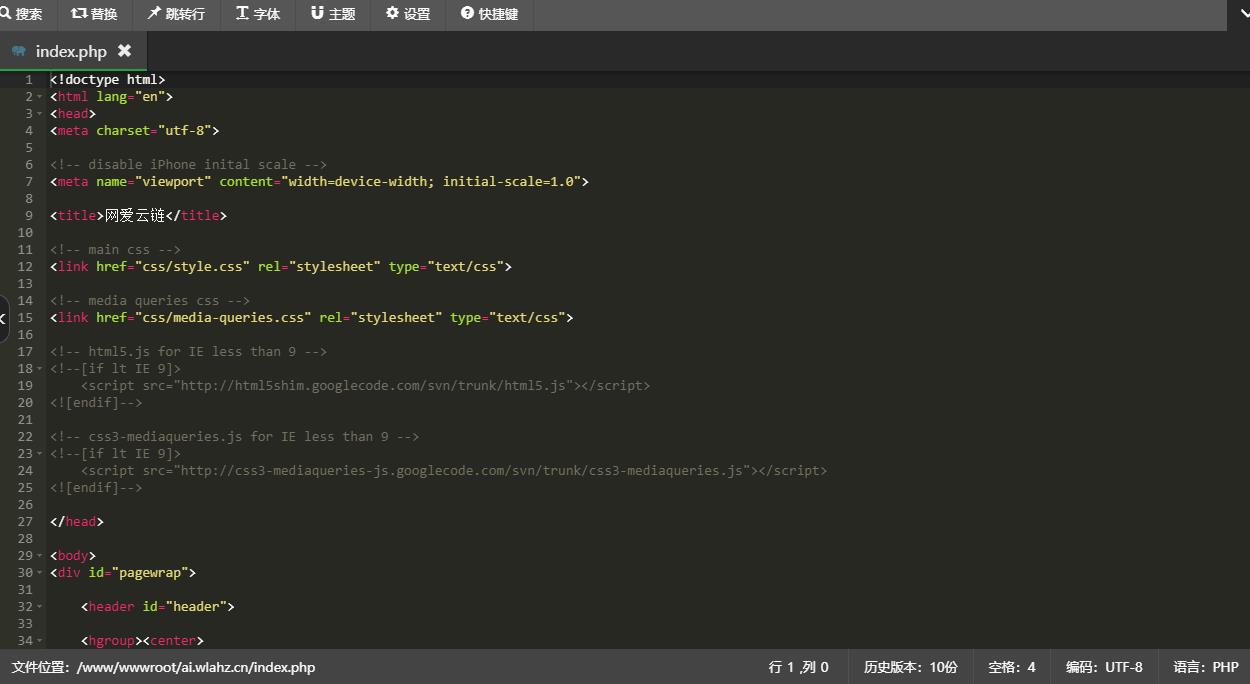Open the 字体 font menu
The height and width of the screenshot is (684, 1250).
click(258, 14)
